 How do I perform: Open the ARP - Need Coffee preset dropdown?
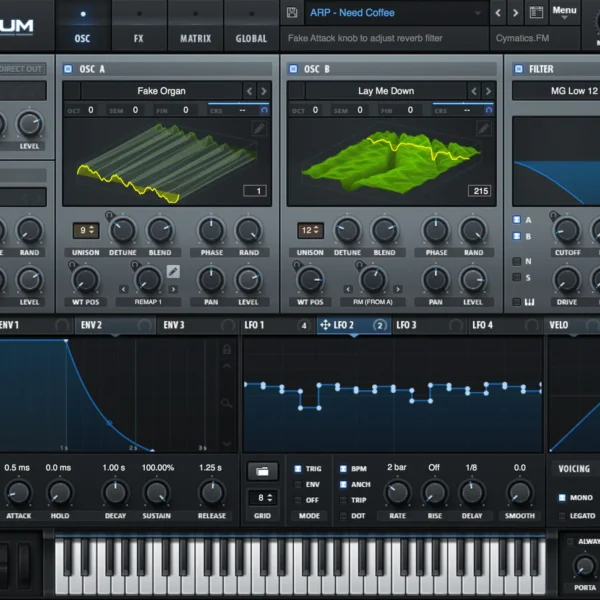tap(390, 13)
